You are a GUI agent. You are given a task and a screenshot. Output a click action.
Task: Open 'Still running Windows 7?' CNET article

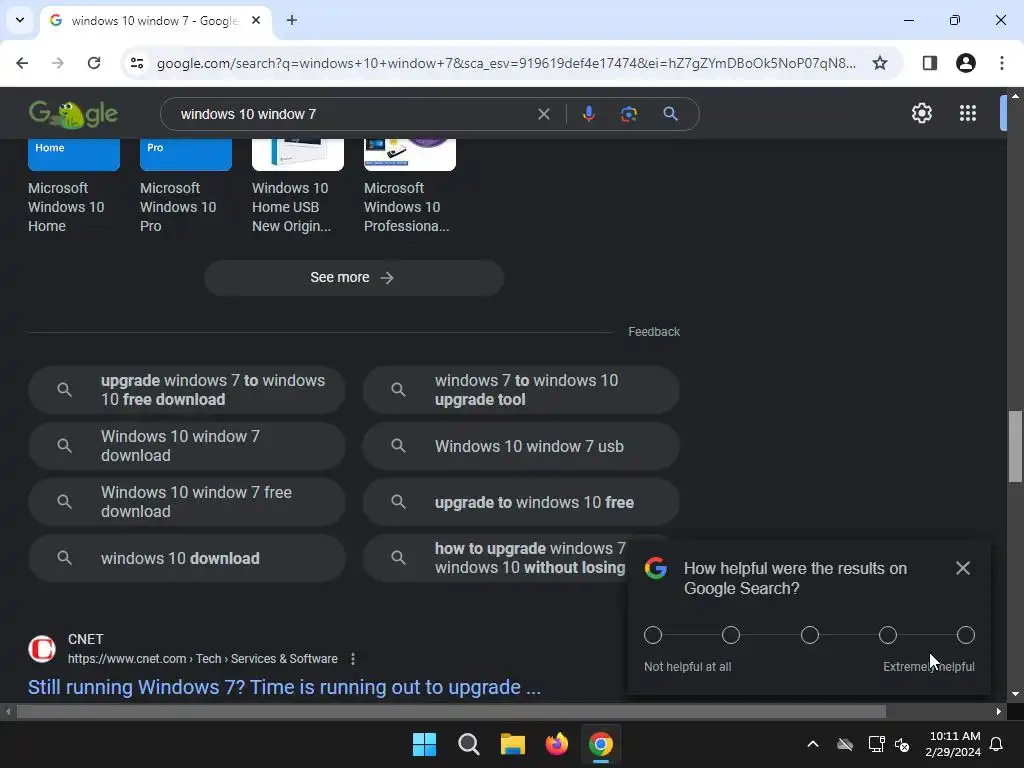pos(284,687)
